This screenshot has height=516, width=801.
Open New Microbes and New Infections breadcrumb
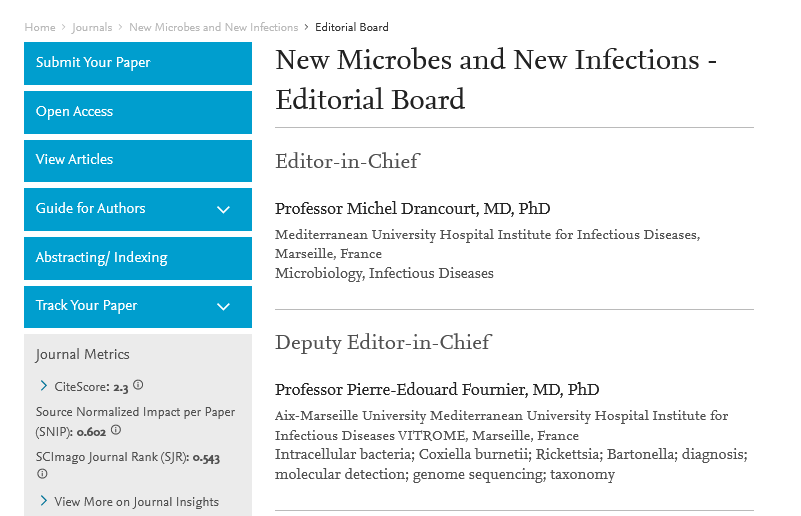(x=213, y=27)
